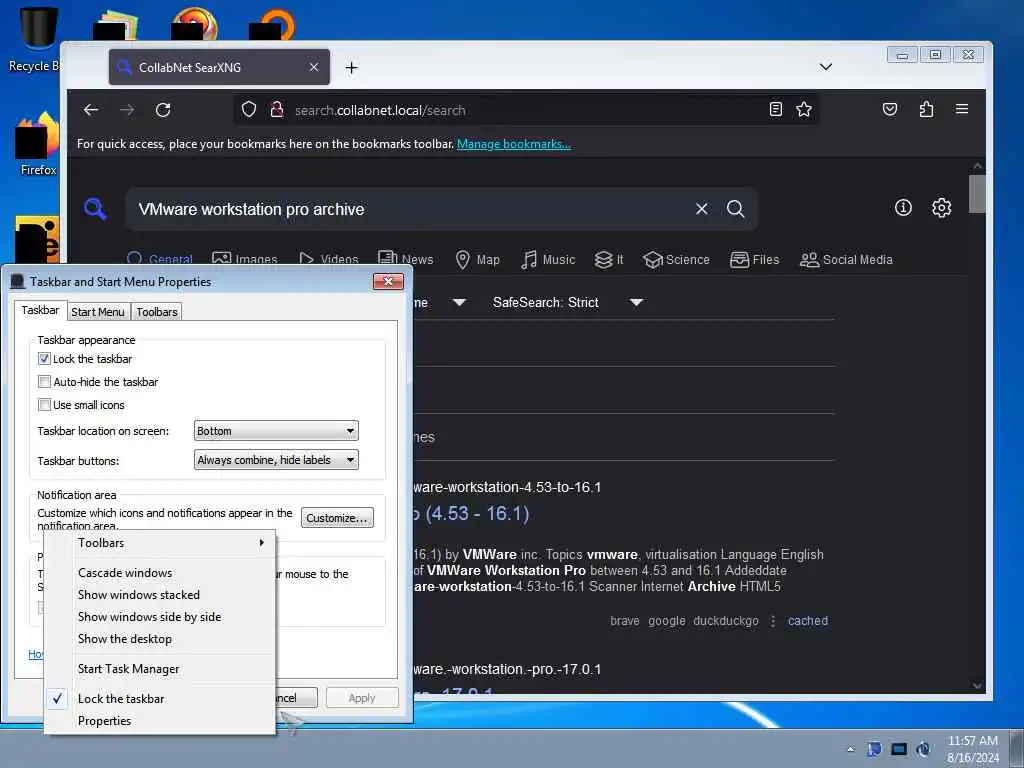Toggle Lock the taskbar checkbox
The image size is (1024, 768).
(x=44, y=359)
